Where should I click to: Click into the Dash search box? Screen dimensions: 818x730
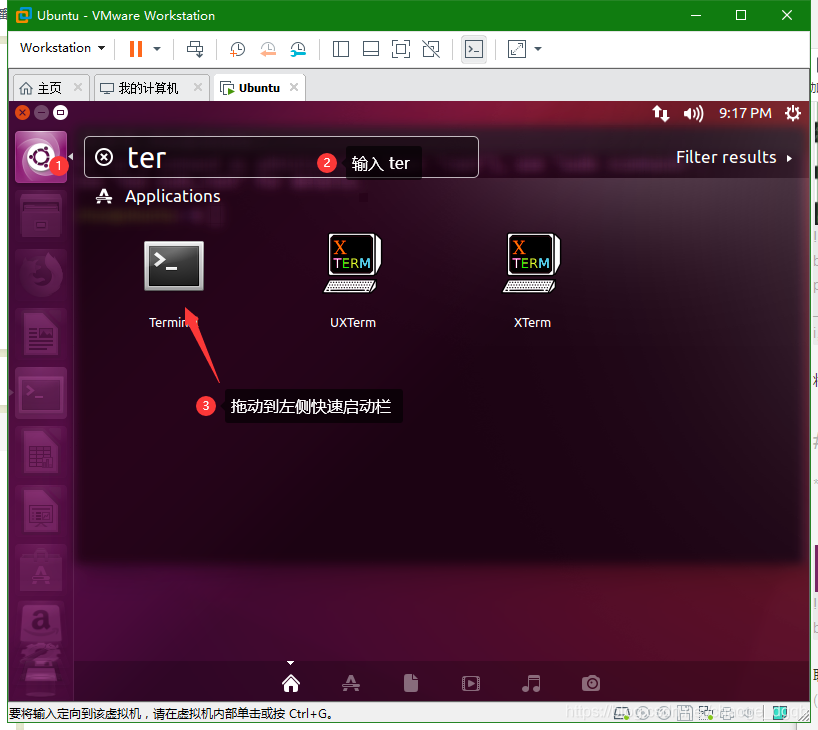pyautogui.click(x=281, y=157)
